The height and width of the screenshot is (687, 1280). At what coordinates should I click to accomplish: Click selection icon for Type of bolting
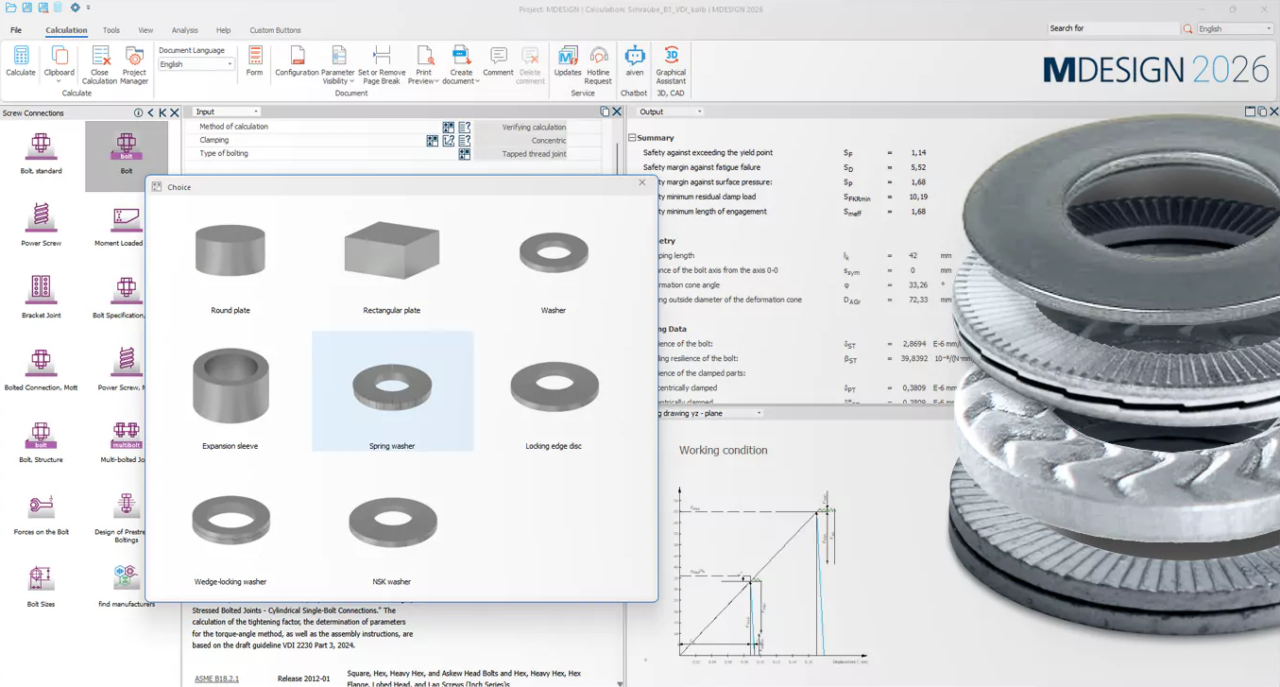click(x=464, y=154)
